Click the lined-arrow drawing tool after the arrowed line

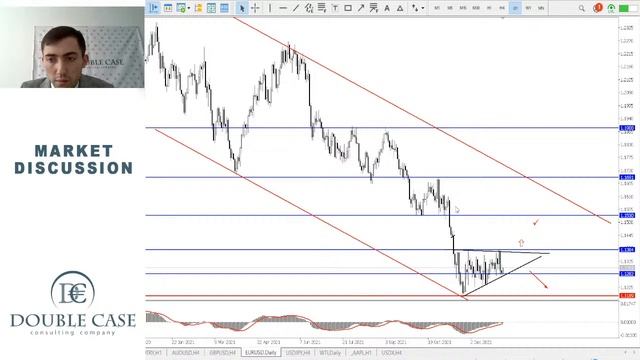tap(373, 8)
